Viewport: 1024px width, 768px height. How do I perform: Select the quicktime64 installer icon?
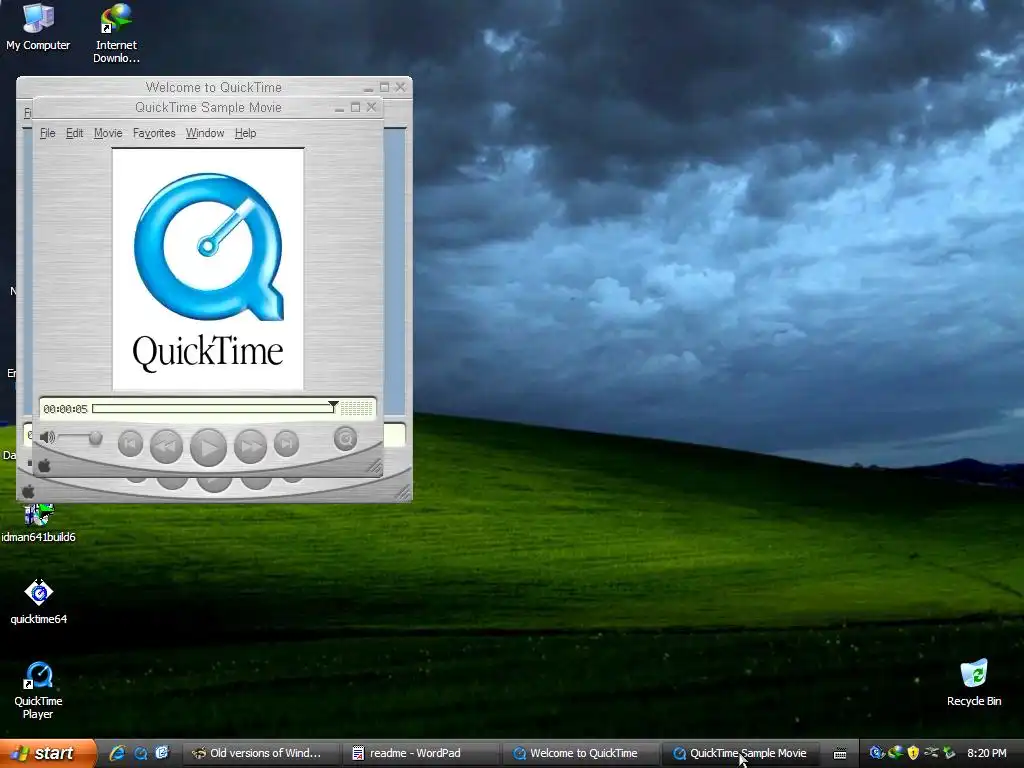(39, 602)
